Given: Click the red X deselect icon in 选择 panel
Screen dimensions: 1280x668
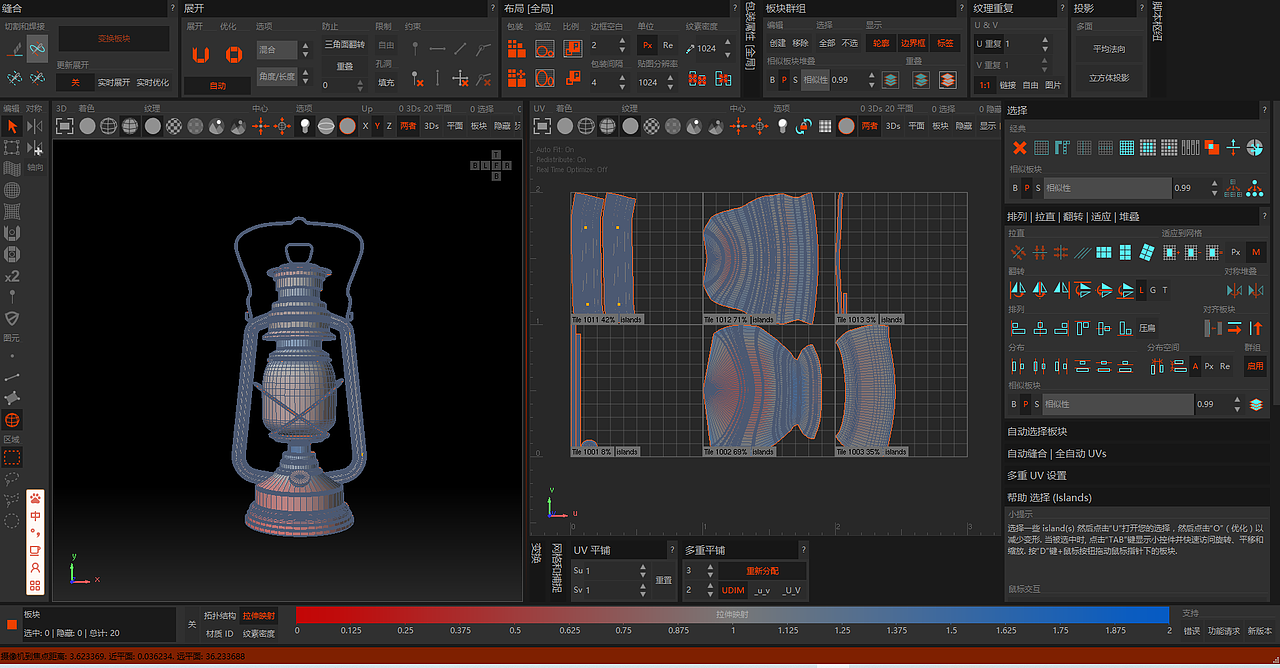Looking at the screenshot, I should point(1020,148).
